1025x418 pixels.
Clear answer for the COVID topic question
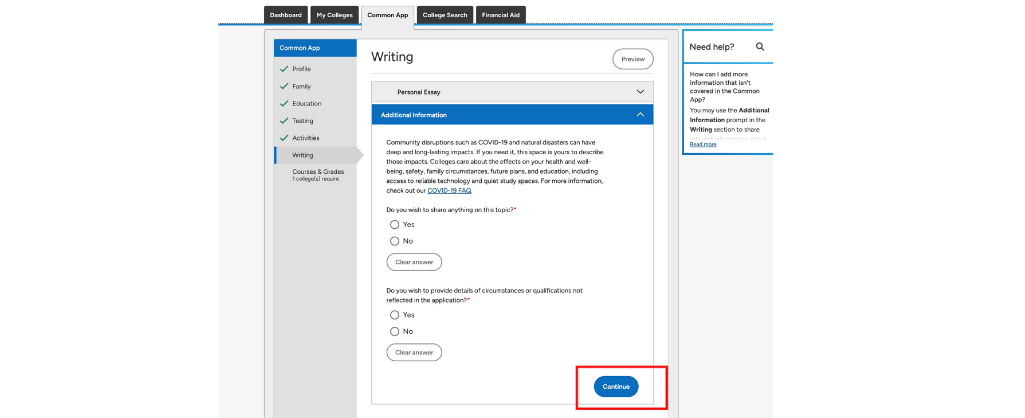[x=414, y=262]
